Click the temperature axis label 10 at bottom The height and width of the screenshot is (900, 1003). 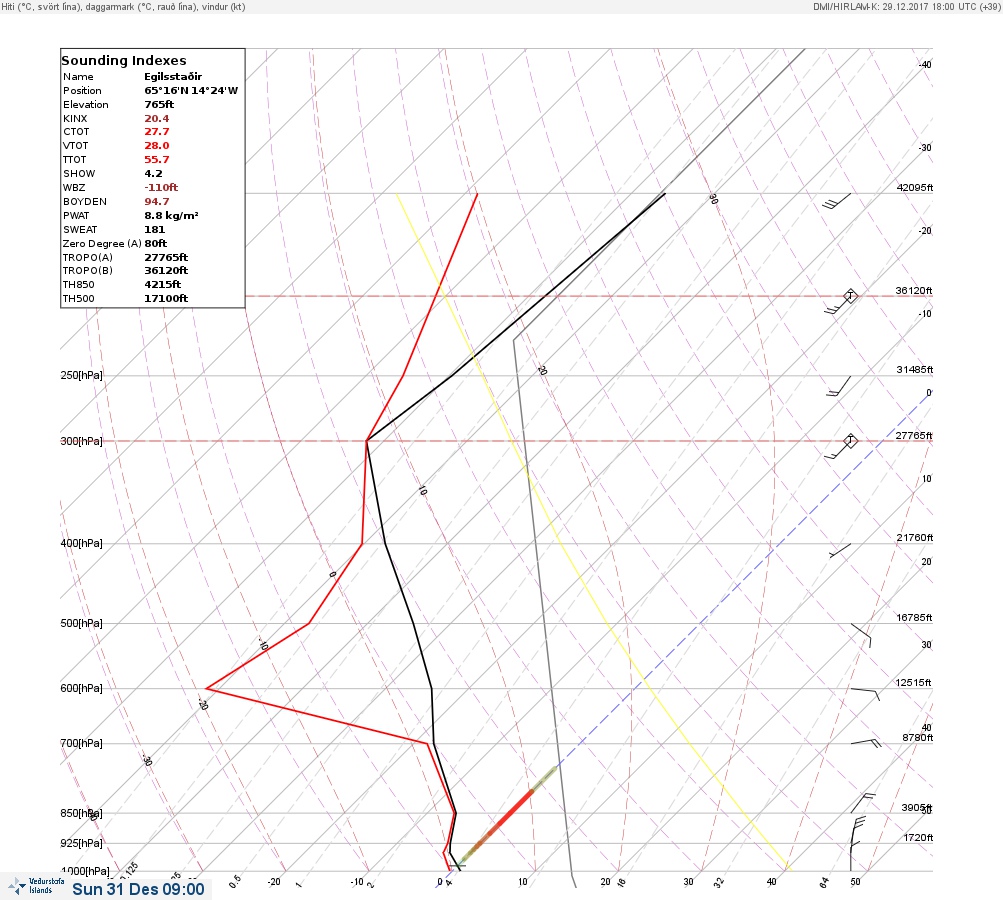pyautogui.click(x=523, y=881)
